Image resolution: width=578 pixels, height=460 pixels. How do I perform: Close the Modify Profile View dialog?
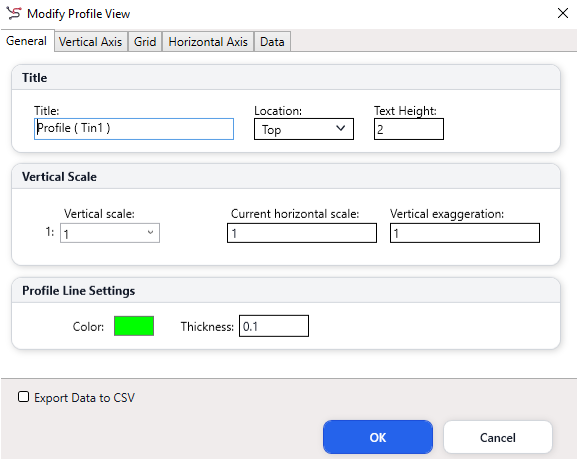(x=563, y=13)
